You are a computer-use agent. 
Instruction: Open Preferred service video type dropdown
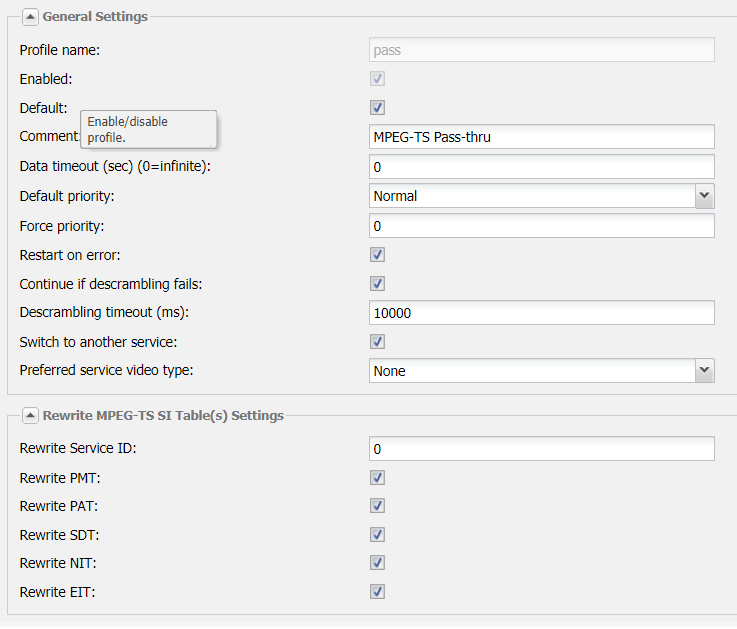point(704,371)
